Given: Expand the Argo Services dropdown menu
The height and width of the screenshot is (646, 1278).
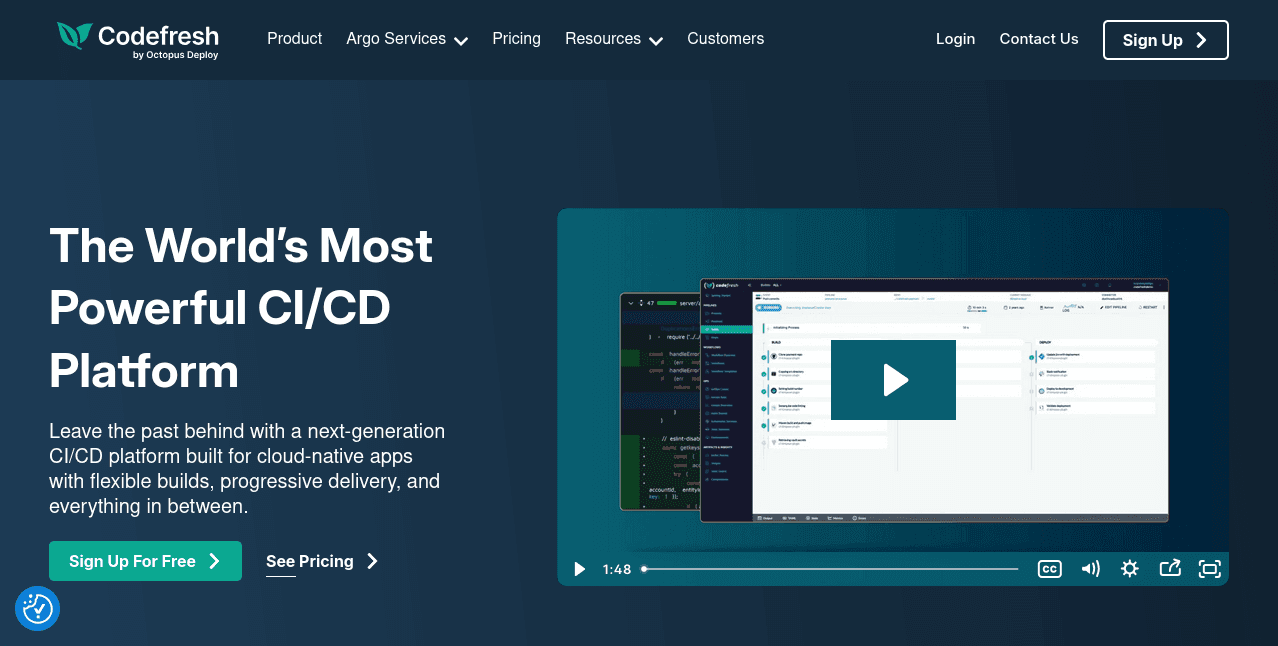Looking at the screenshot, I should click(407, 39).
